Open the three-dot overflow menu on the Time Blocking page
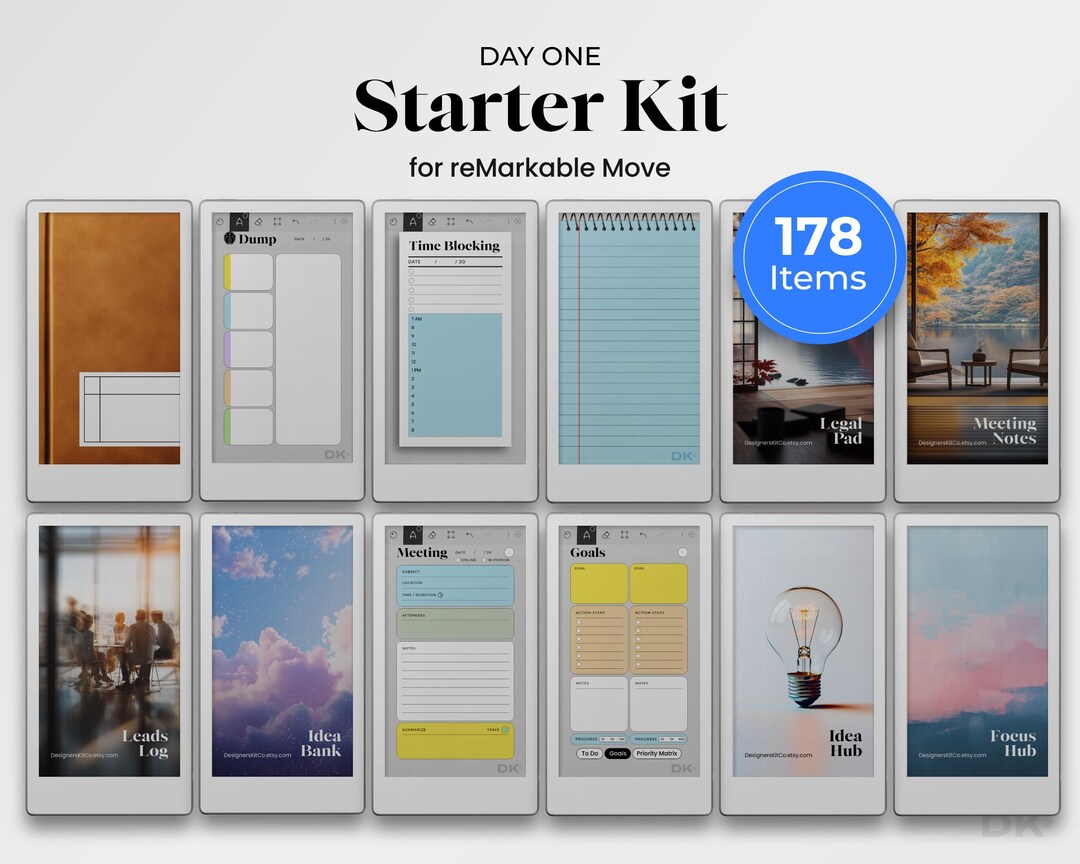 pos(508,222)
